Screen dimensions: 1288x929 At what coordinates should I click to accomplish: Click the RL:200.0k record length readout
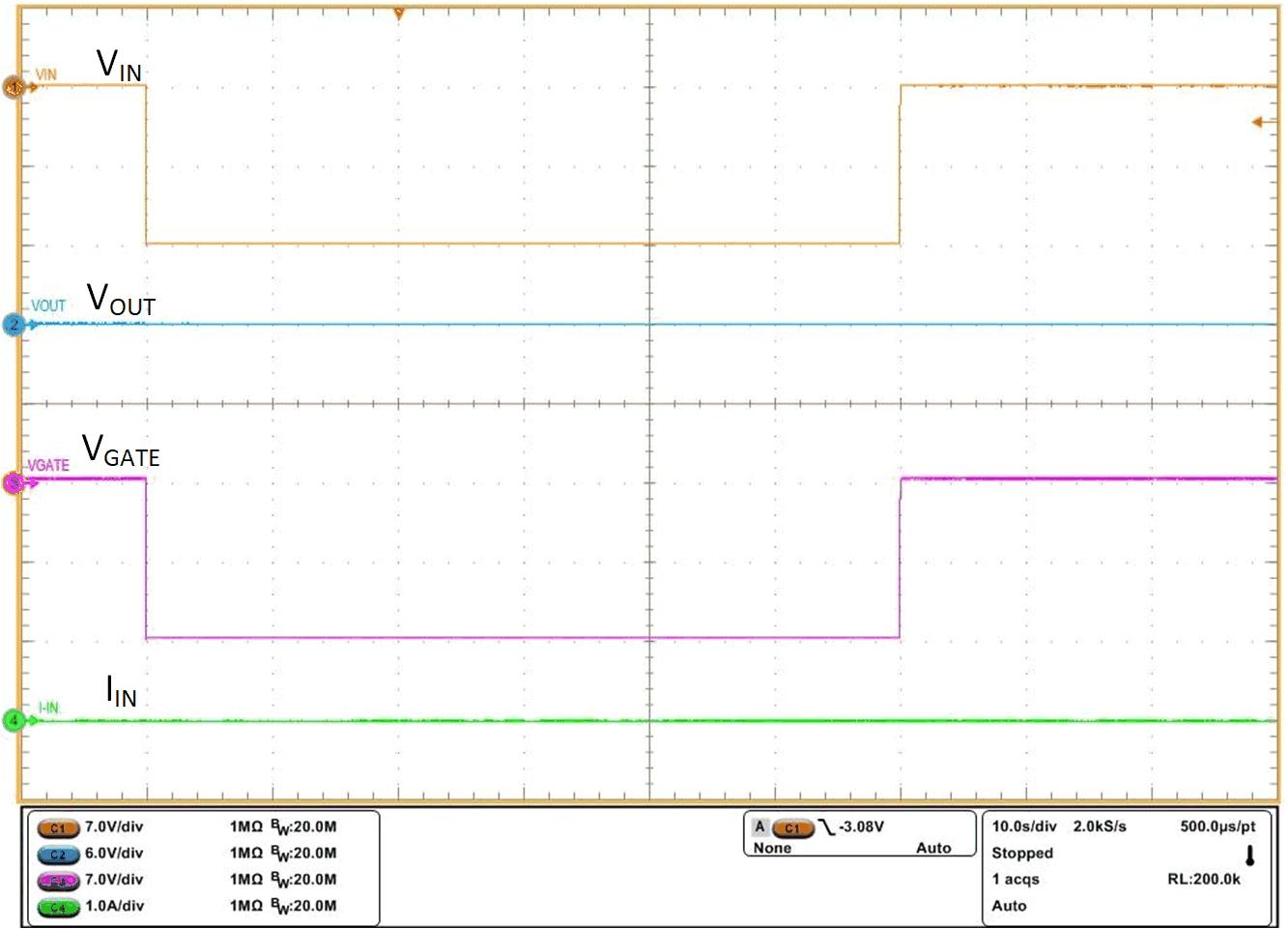coord(1203,879)
